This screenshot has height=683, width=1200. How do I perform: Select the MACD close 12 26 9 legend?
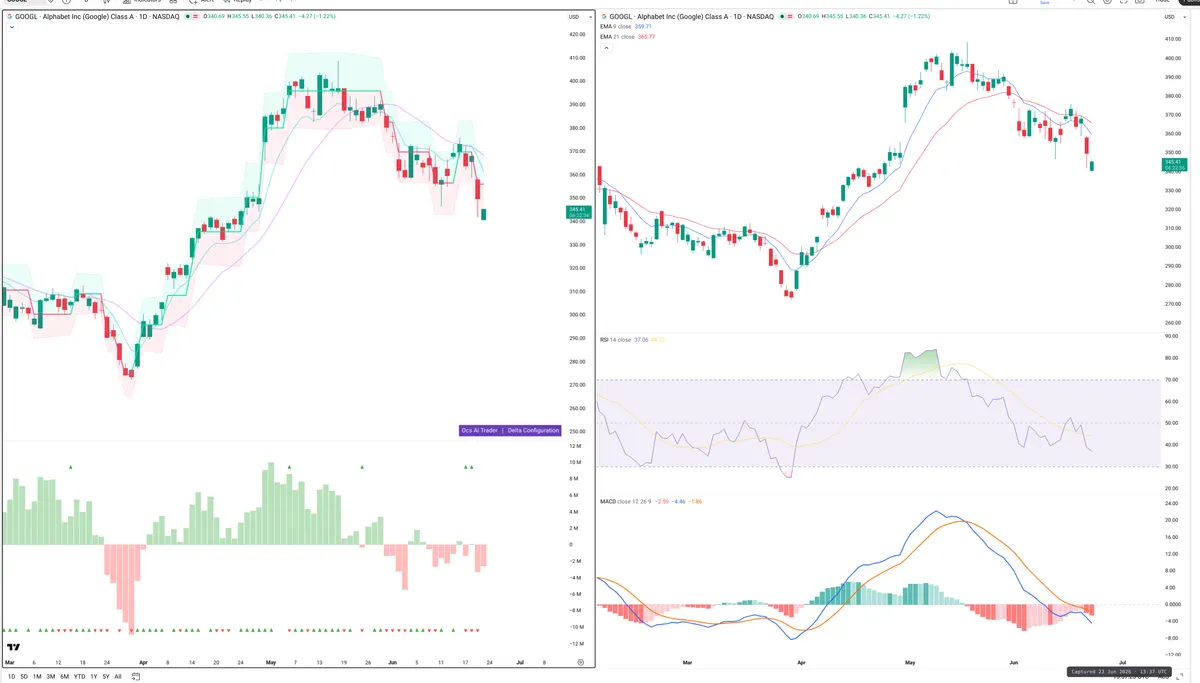(x=651, y=500)
